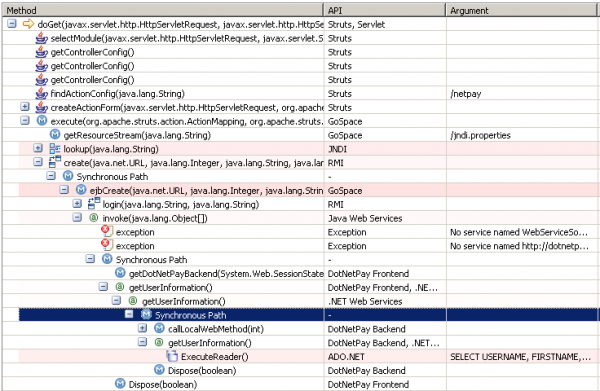Click the Java icon beside findActionConfig

(x=41, y=94)
